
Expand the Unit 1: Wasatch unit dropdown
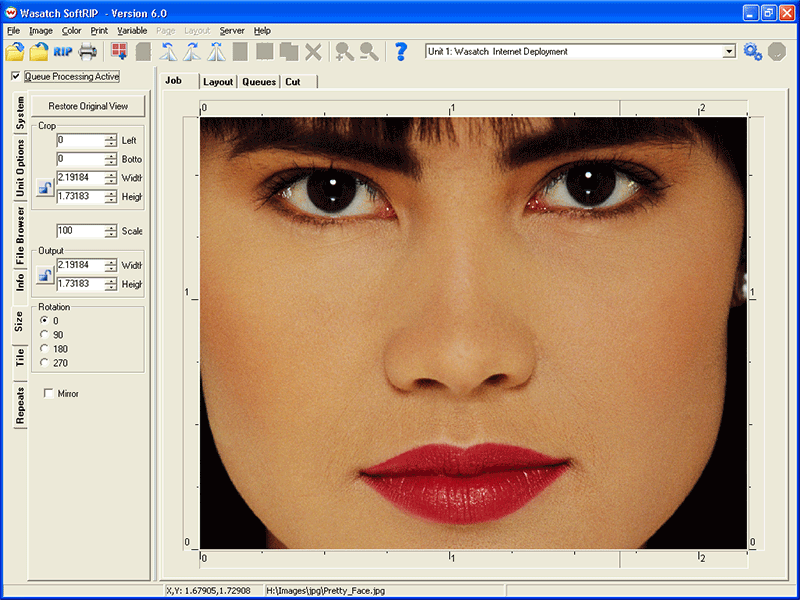click(x=728, y=51)
